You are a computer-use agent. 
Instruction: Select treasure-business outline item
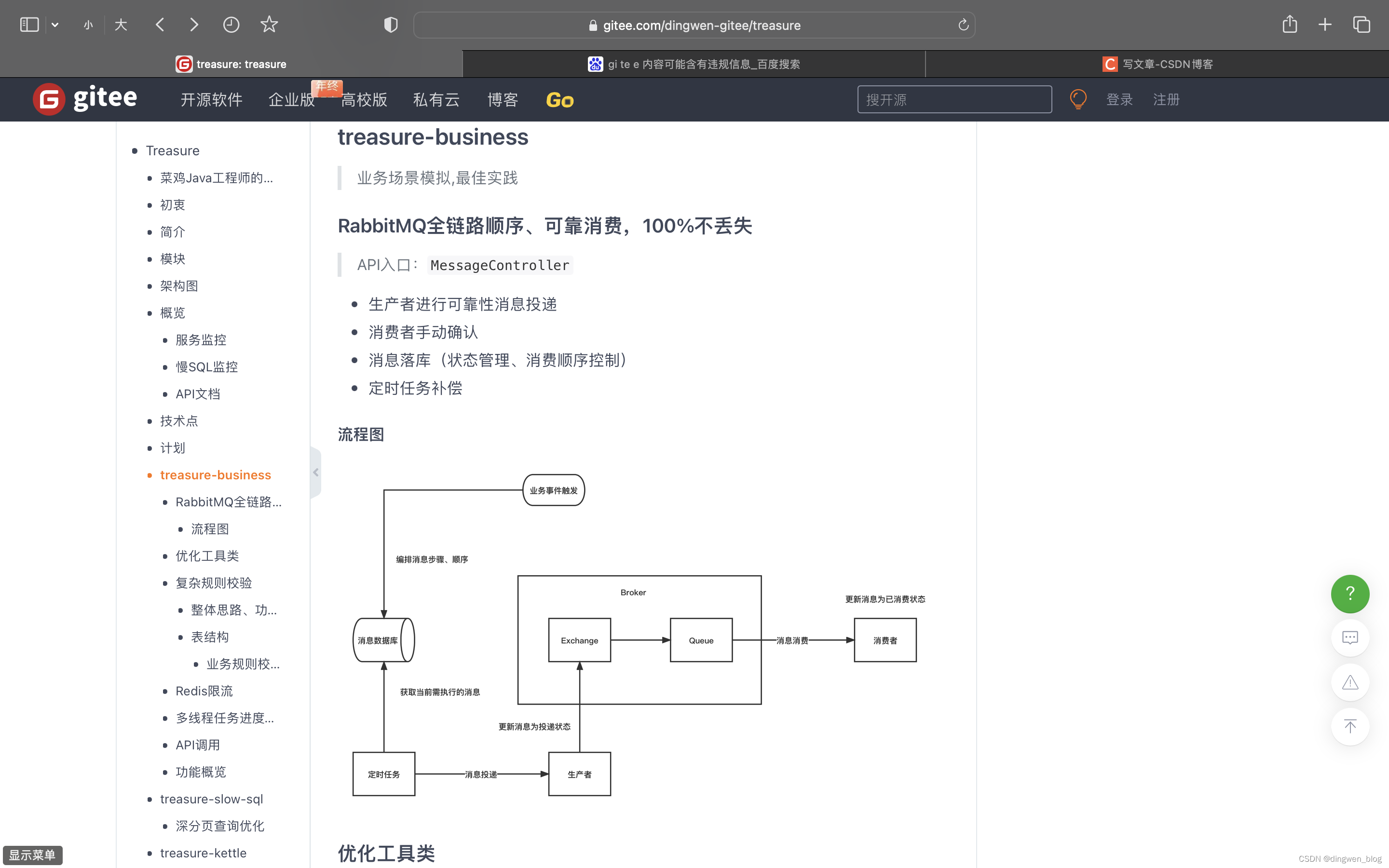pos(215,475)
